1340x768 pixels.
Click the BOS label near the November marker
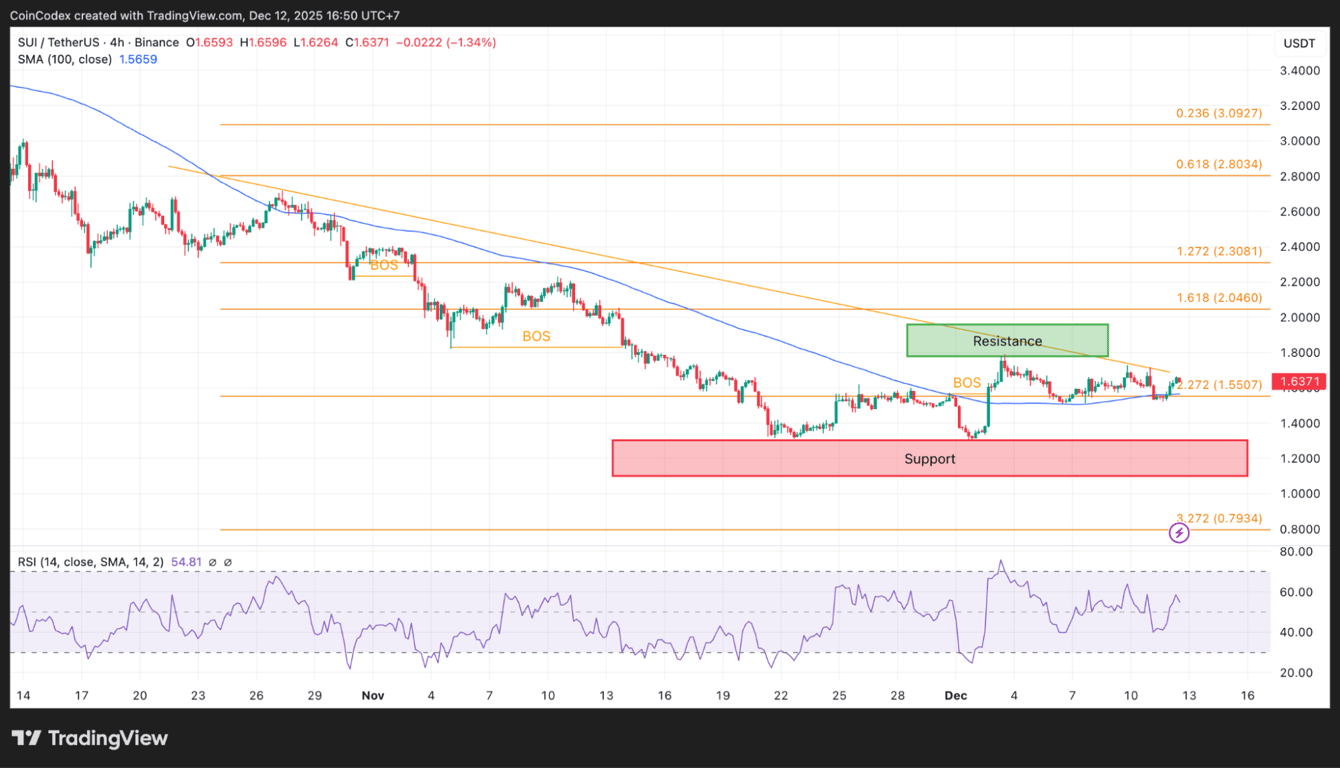(384, 265)
